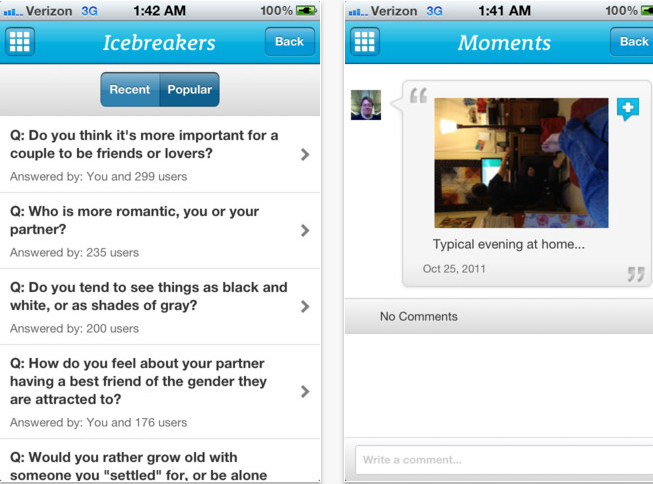Viewport: 653px width, 484px height.
Task: Tap the battery icon in the Icebreakers status bar
Action: click(306, 10)
